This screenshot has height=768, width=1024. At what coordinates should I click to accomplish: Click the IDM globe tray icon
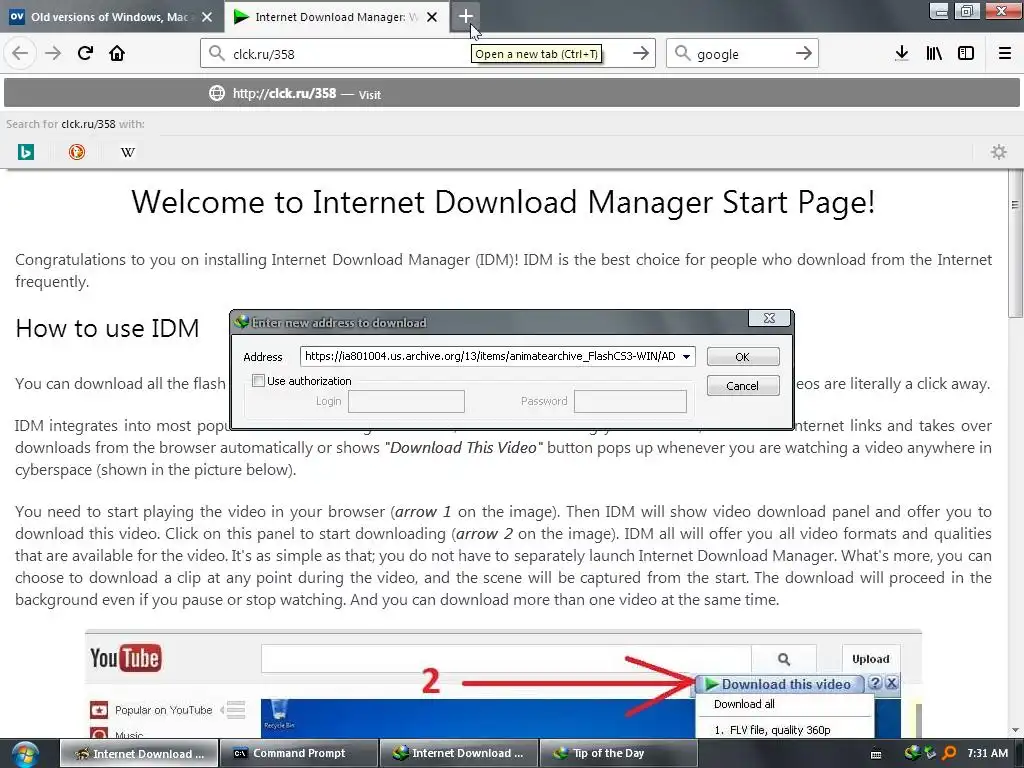point(912,753)
